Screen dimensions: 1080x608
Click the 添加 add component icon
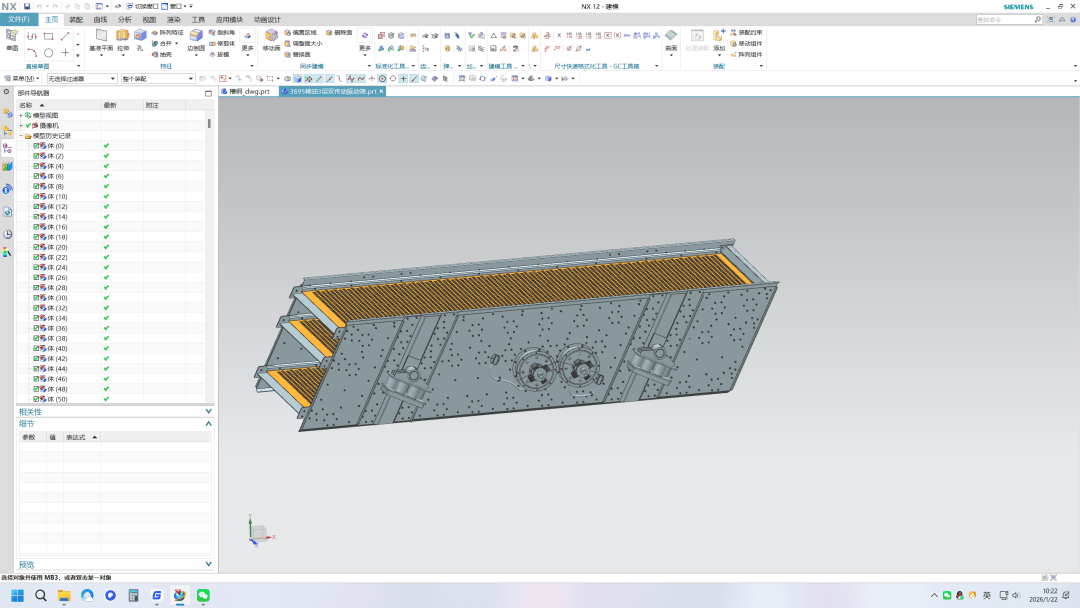coord(718,36)
